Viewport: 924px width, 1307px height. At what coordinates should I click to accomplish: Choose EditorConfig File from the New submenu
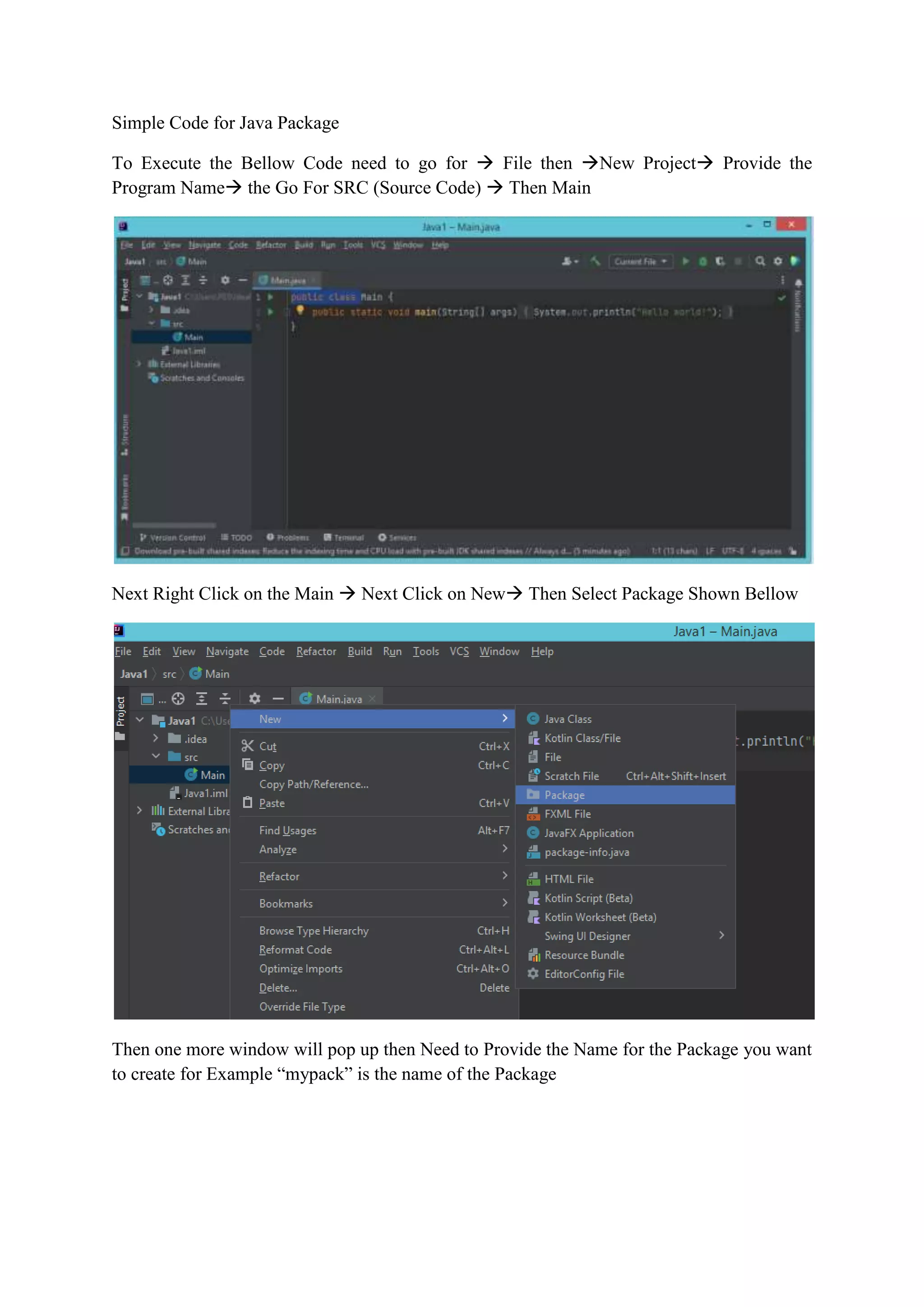(x=625, y=974)
